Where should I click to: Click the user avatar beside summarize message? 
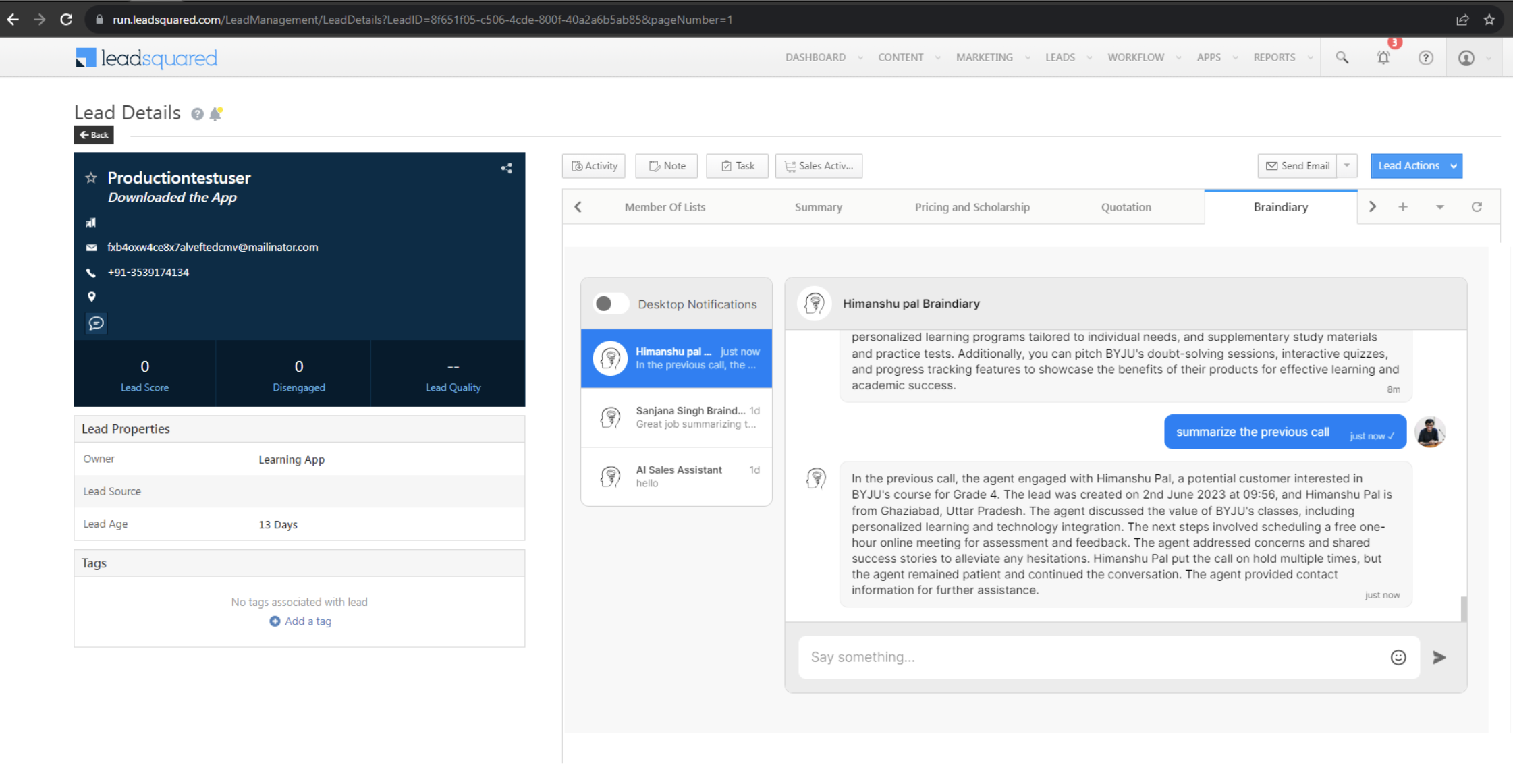1429,432
